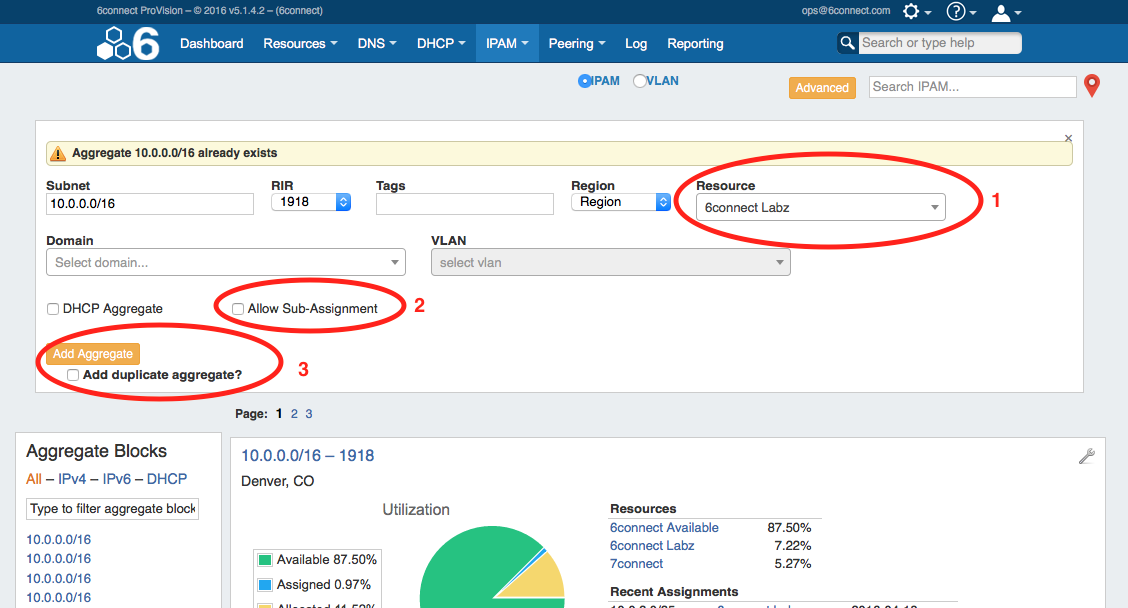The height and width of the screenshot is (608, 1128).
Task: Select the VLAN radio button
Action: click(x=640, y=81)
